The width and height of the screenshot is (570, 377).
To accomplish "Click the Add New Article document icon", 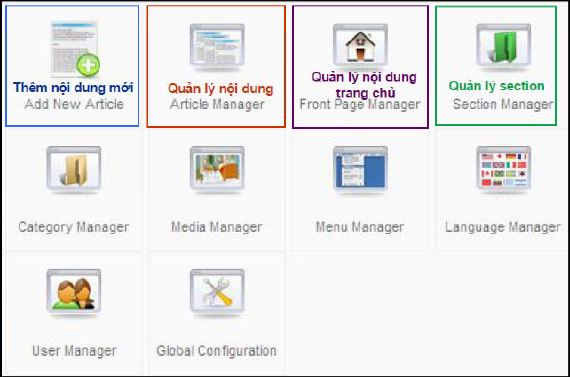I will pos(75,49).
